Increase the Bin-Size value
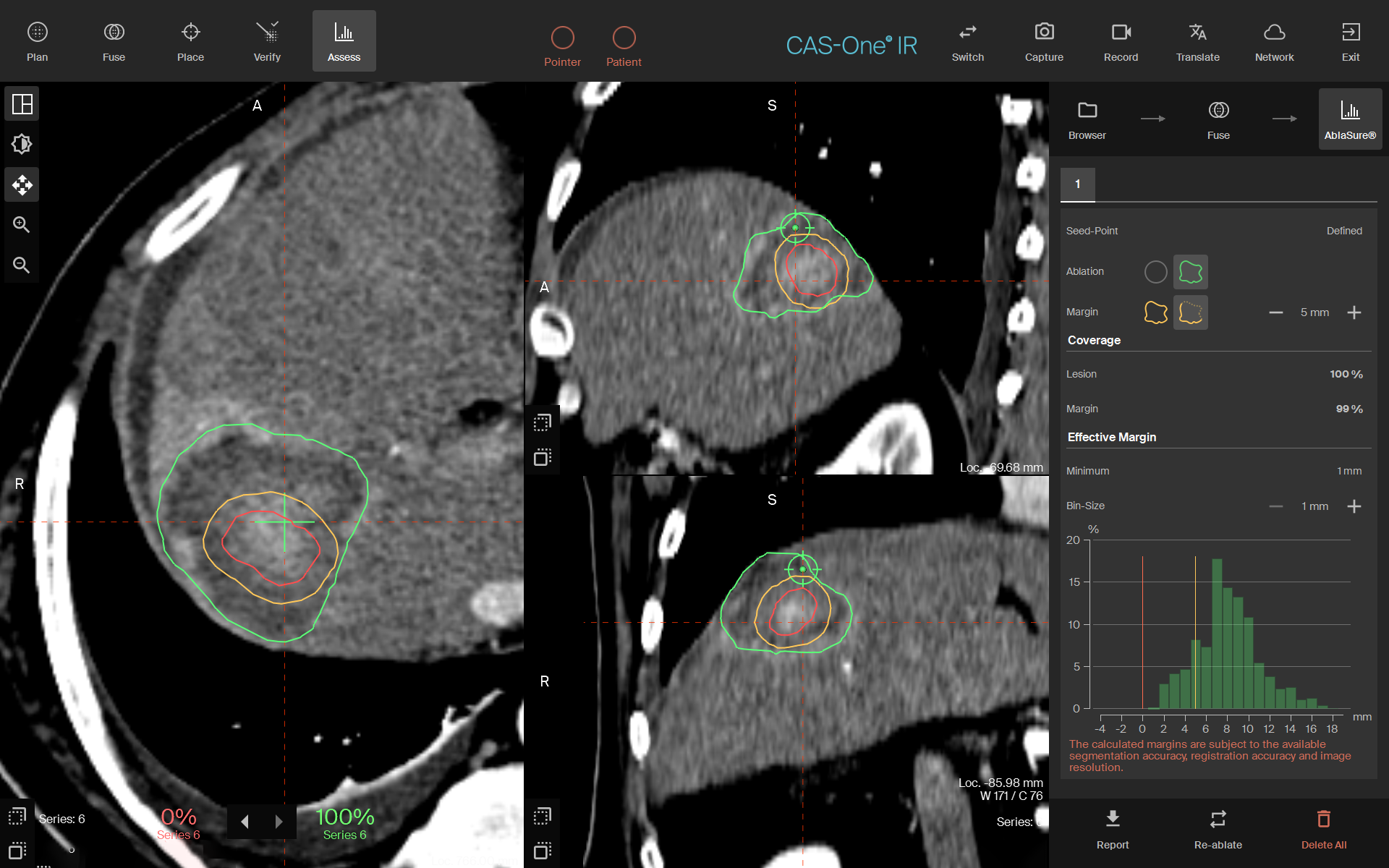 pos(1354,506)
